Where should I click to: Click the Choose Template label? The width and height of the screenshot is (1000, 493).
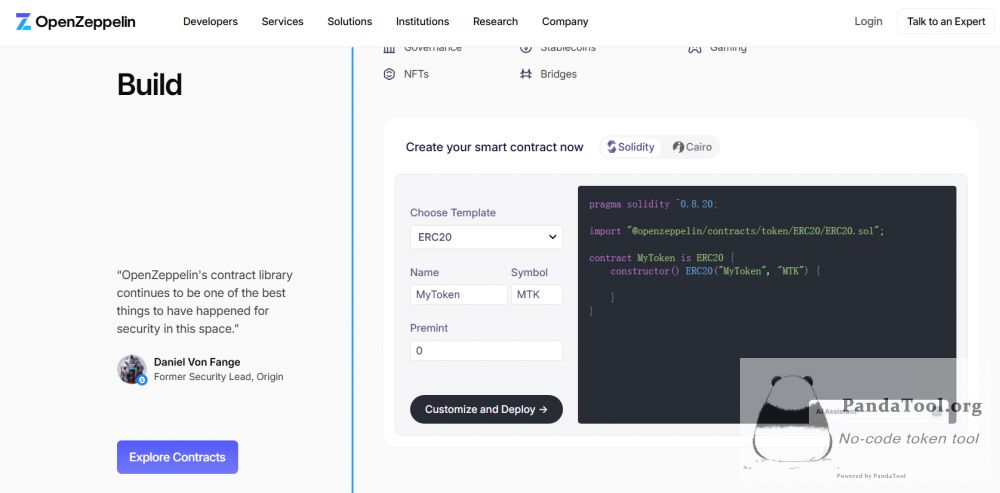[453, 213]
